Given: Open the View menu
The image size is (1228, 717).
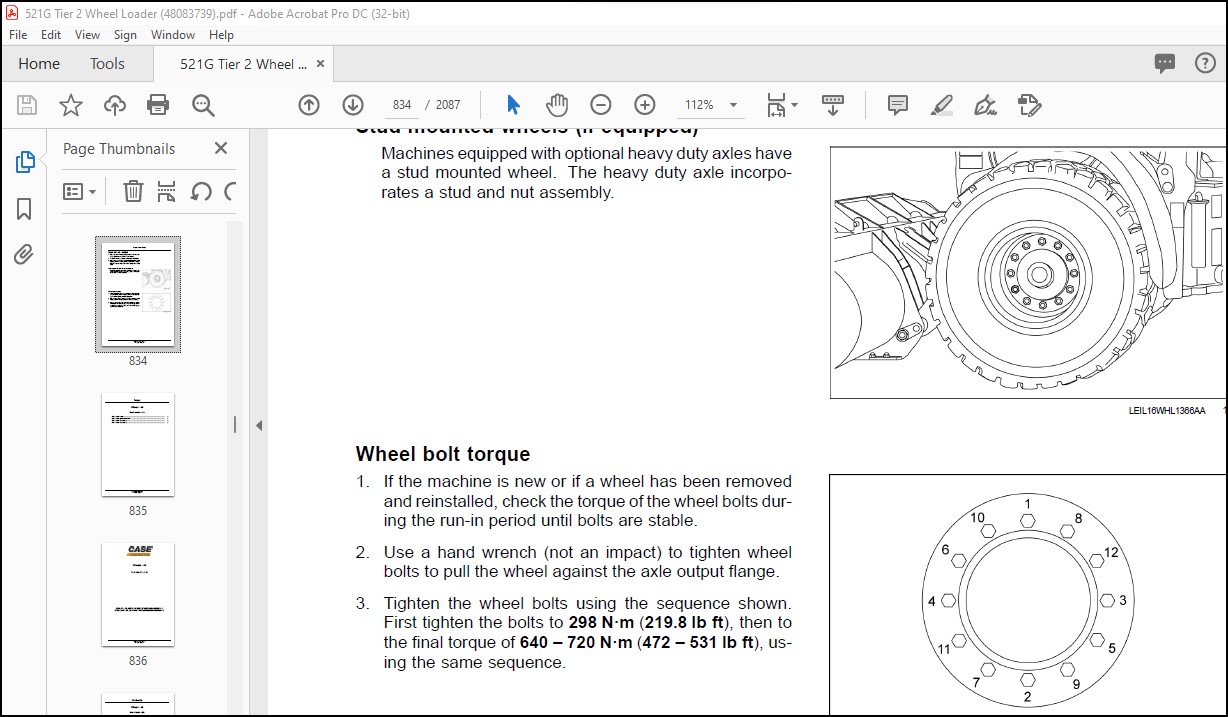Looking at the screenshot, I should pos(88,34).
